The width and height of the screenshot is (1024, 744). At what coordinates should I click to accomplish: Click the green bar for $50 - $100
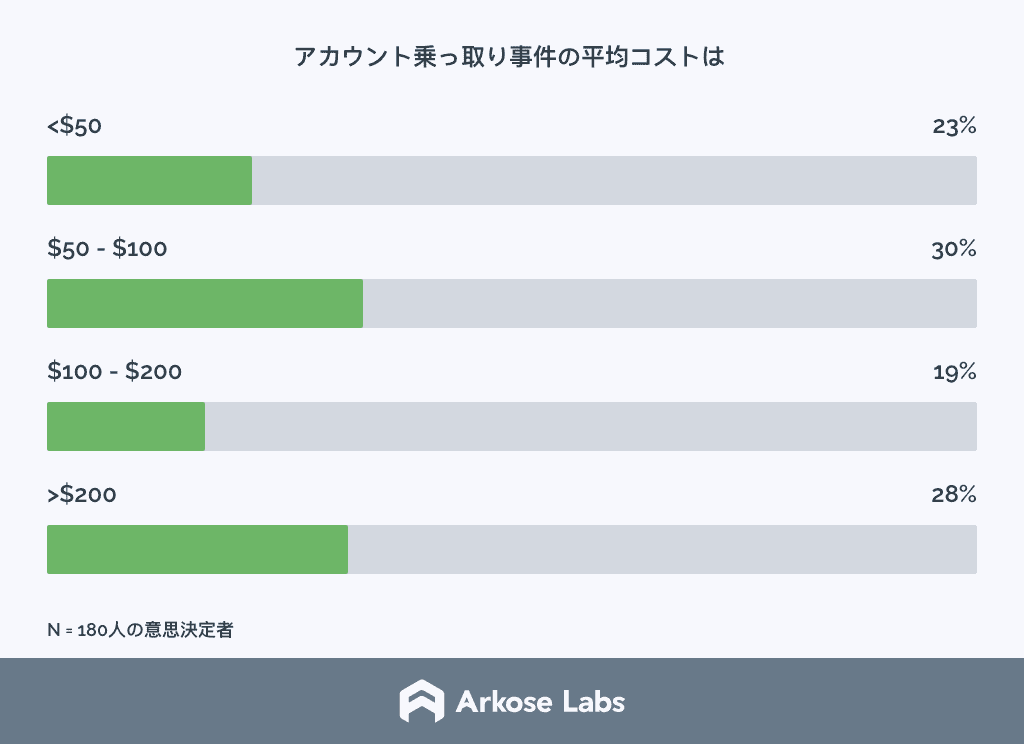tap(205, 304)
